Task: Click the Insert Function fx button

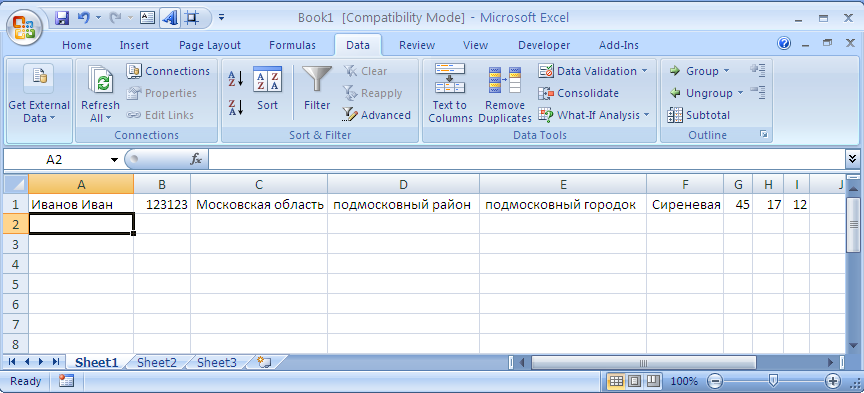Action: tap(196, 160)
